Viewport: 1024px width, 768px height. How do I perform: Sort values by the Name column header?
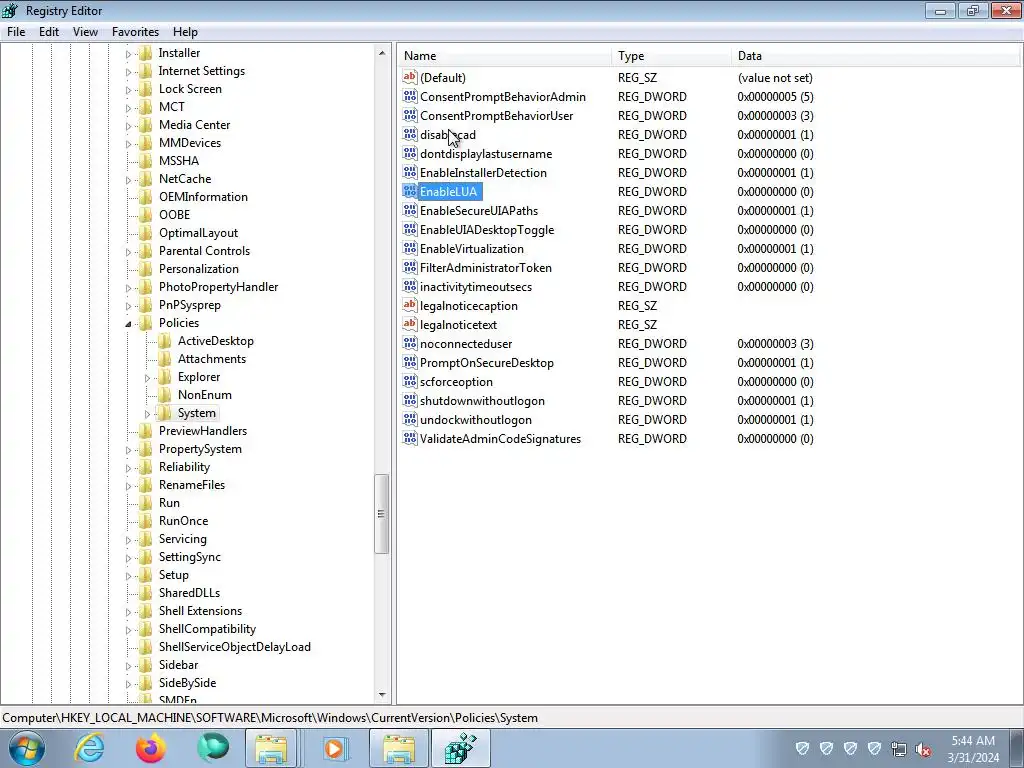[x=505, y=56]
